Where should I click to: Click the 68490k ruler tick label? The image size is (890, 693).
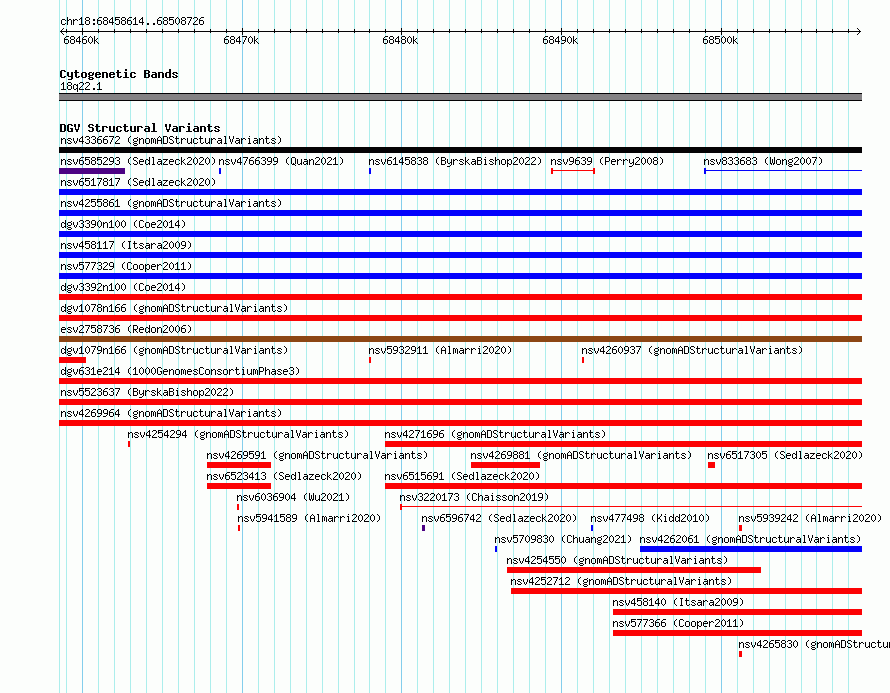tap(560, 40)
